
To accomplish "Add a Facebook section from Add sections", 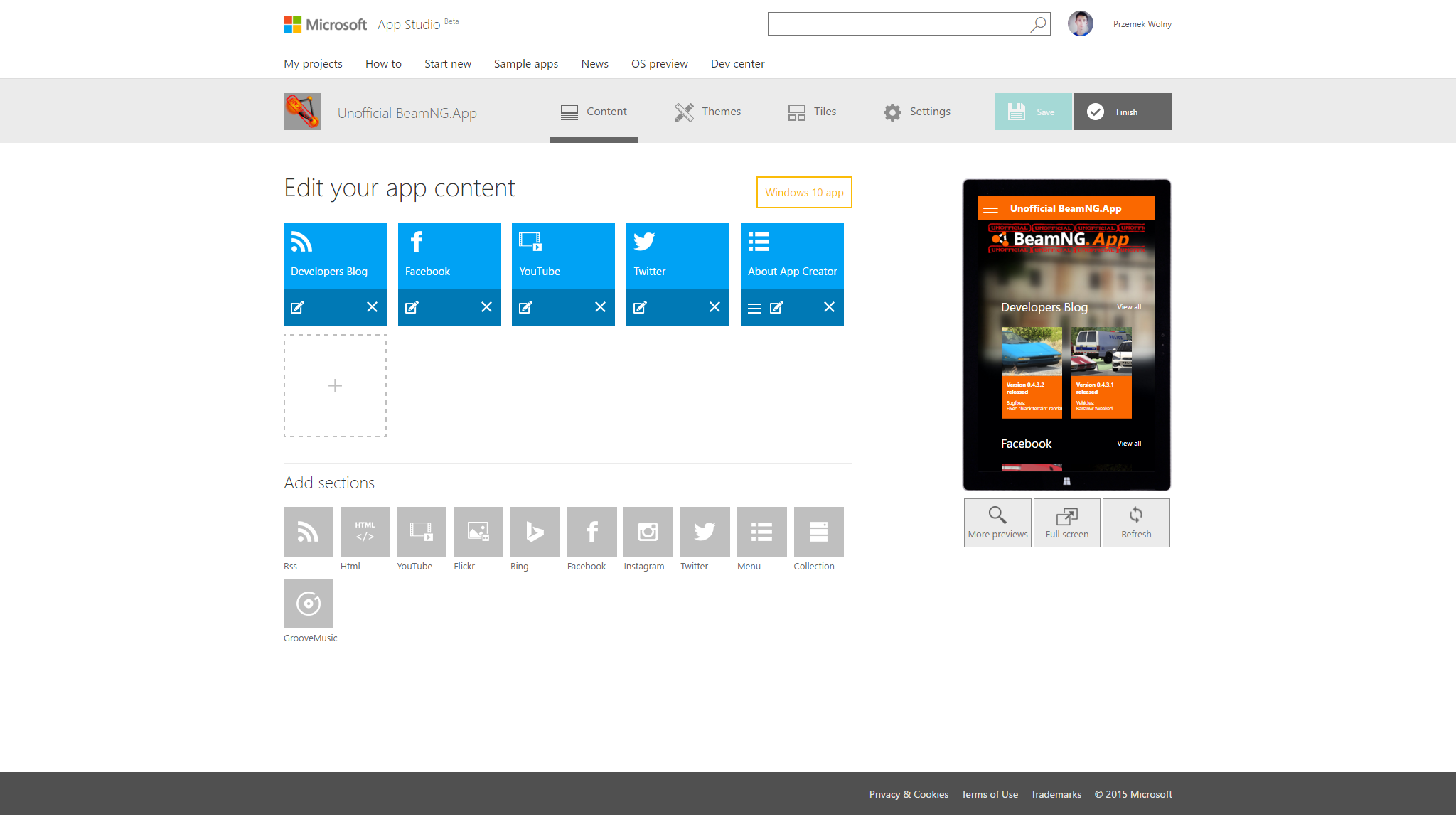I will pyautogui.click(x=592, y=532).
